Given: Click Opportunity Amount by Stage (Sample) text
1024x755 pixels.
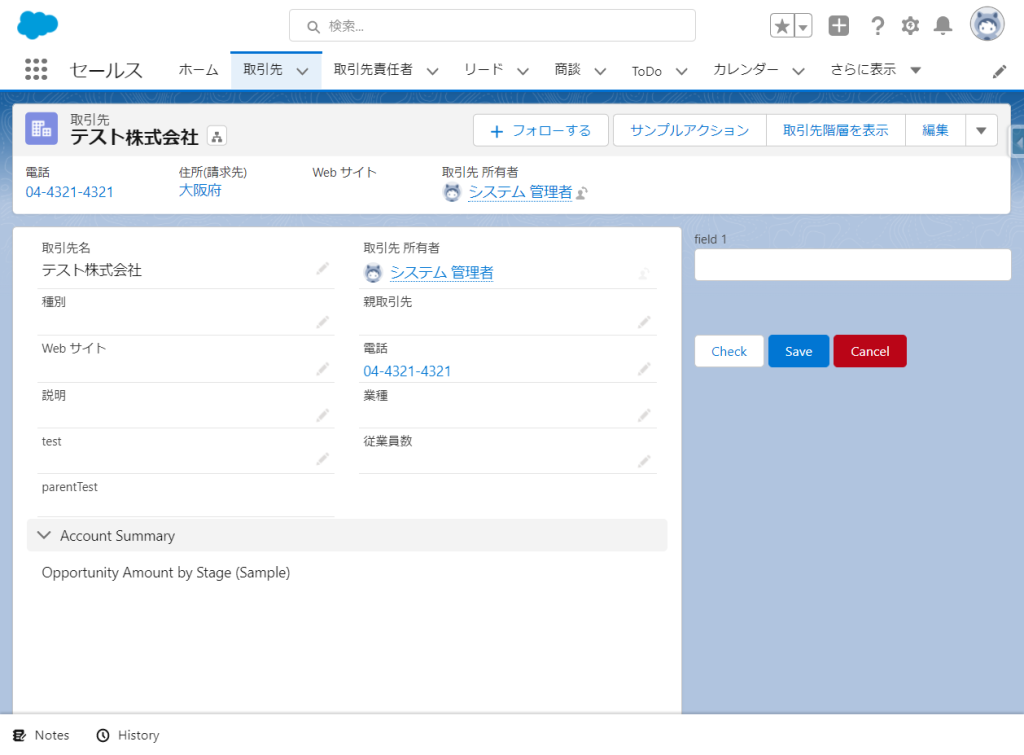Looking at the screenshot, I should tap(166, 573).
